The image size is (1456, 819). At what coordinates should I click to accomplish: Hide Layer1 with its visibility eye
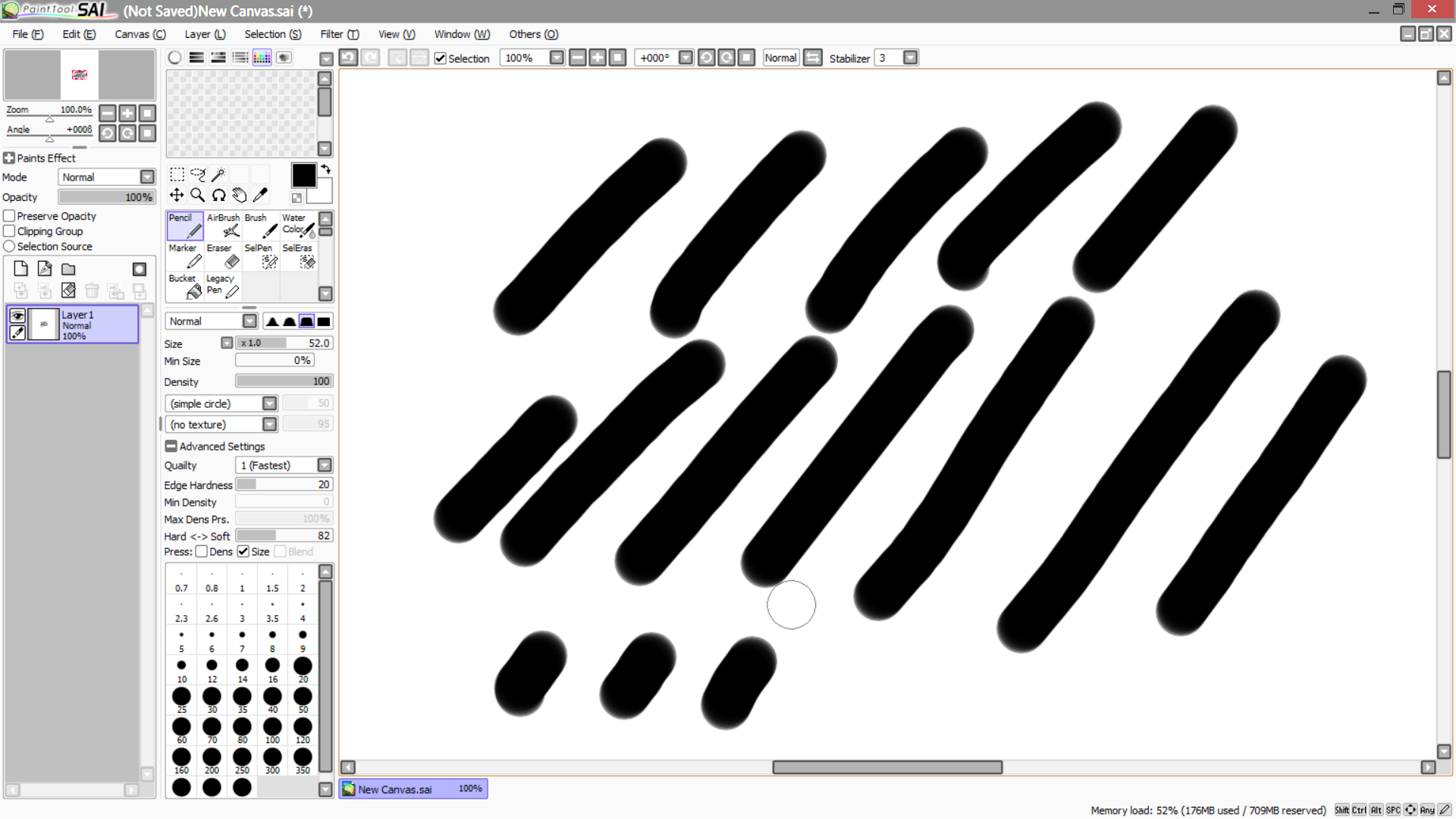[17, 315]
